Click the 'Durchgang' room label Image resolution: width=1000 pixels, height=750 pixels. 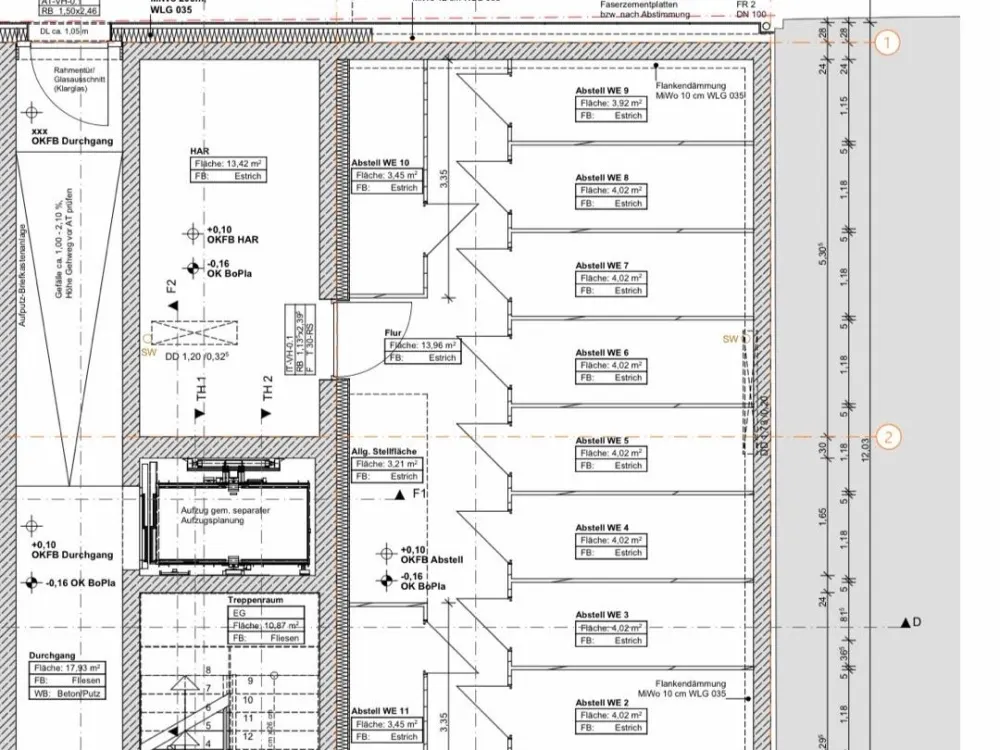pos(52,656)
